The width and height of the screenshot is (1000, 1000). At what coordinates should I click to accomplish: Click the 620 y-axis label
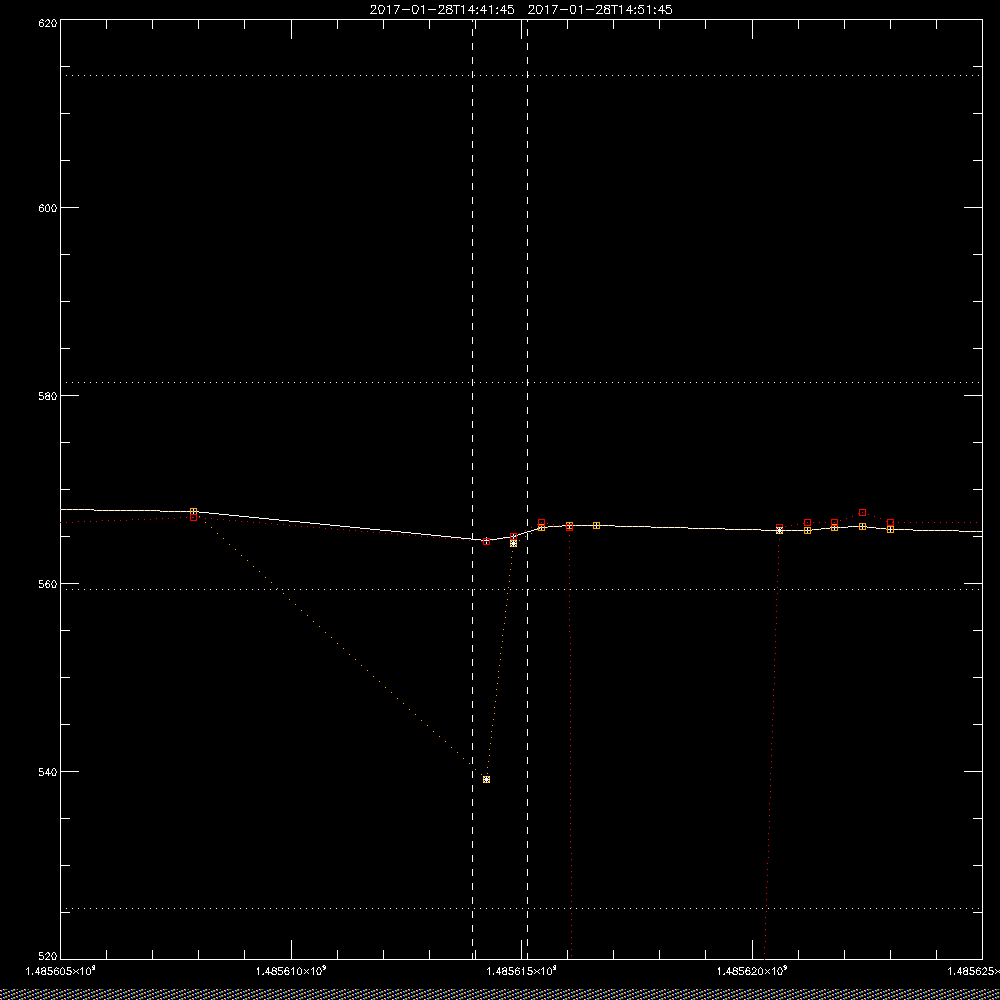tap(48, 23)
